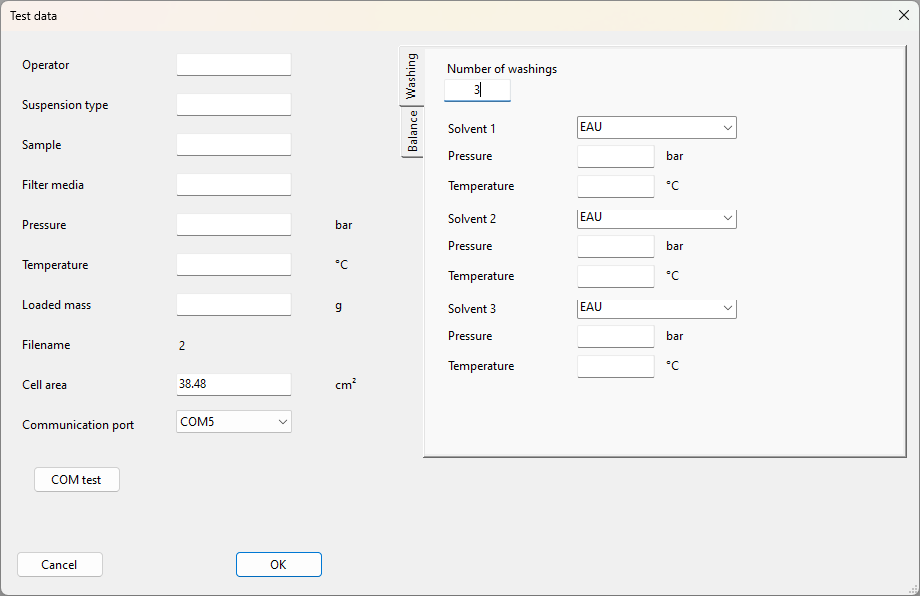The height and width of the screenshot is (596, 920).
Task: Click the Filter media input field
Action: (x=234, y=184)
